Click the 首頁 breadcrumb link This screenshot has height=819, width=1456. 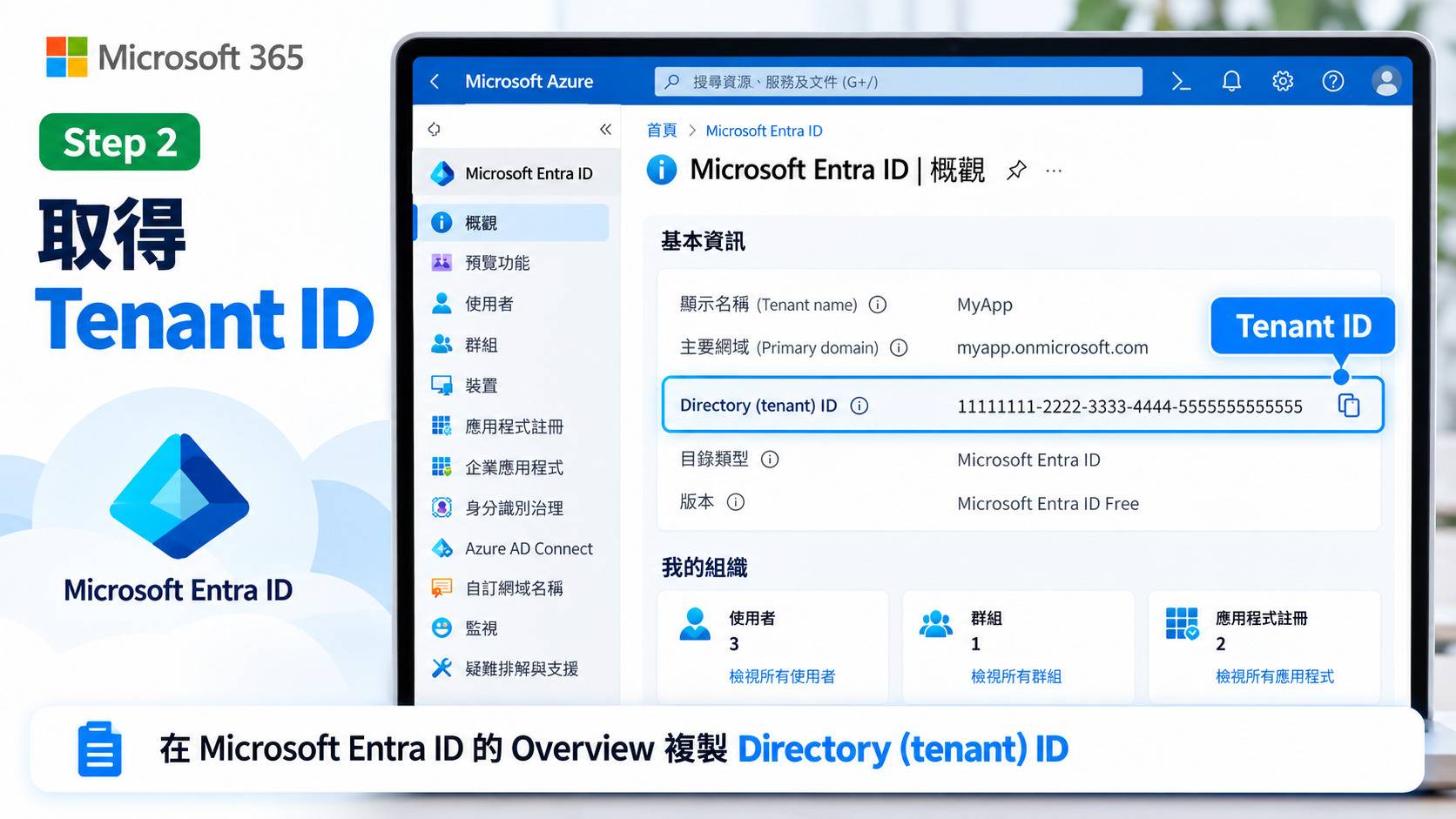[662, 131]
